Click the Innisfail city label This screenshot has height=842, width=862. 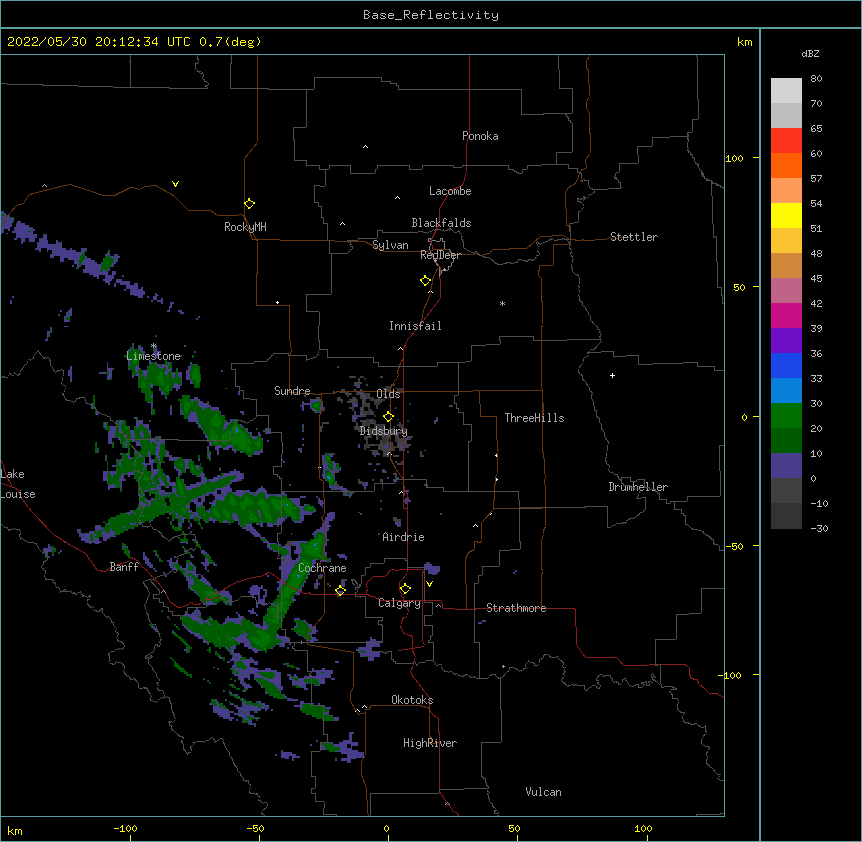[x=415, y=326]
